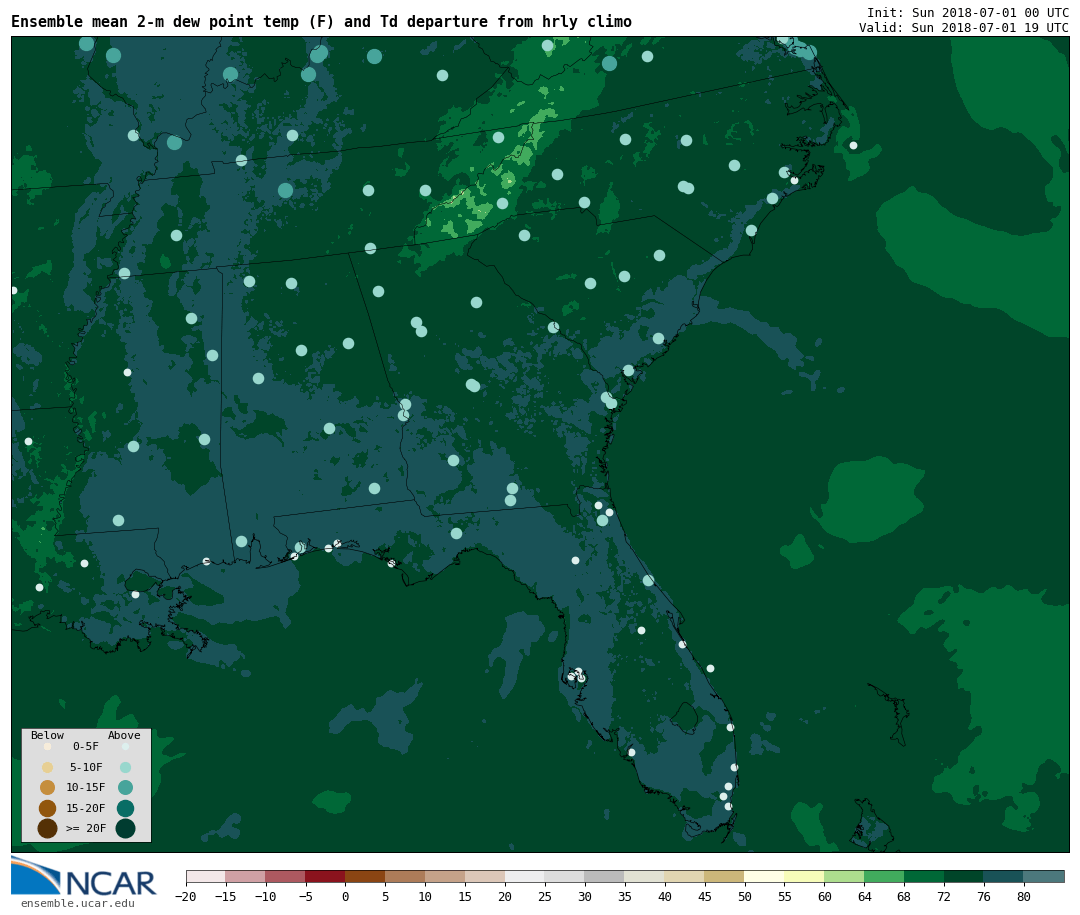The height and width of the screenshot is (915, 1080).
Task: Click the '72' colorbar tick label
Action: pos(945,897)
